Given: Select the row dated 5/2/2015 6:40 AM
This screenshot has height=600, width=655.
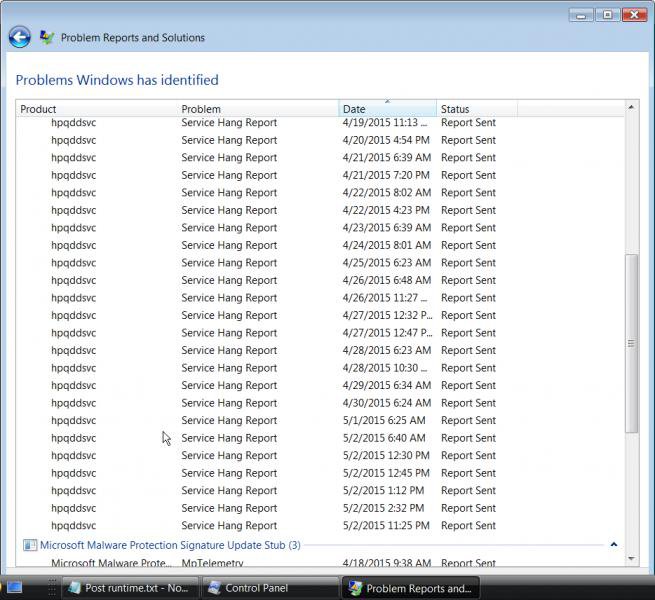Looking at the screenshot, I should click(320, 438).
